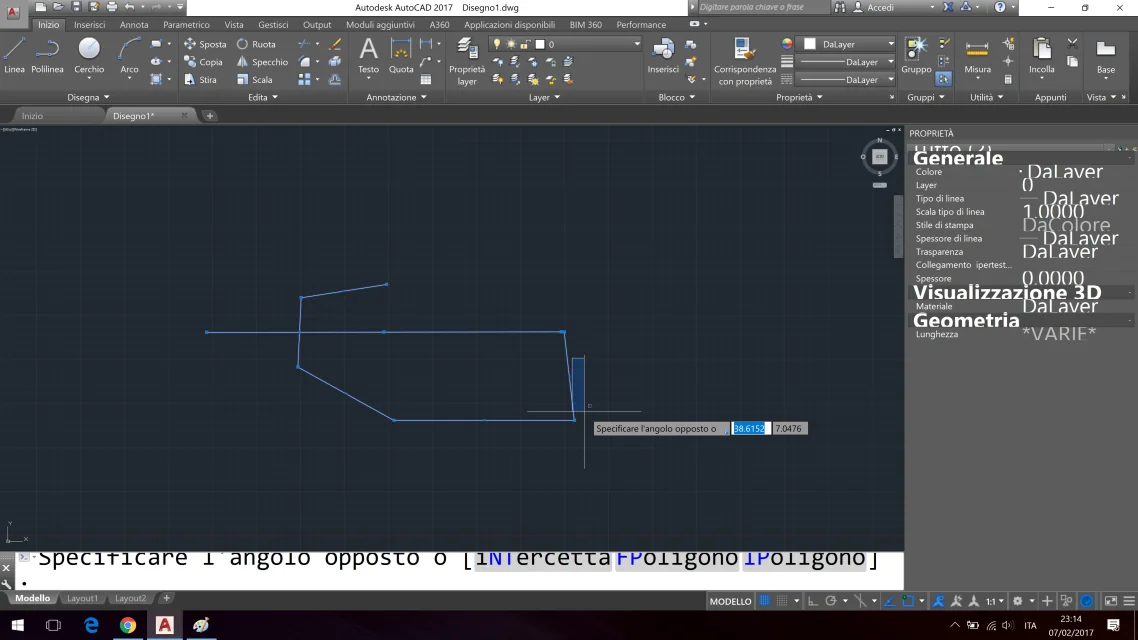Click the layer 0 color swatch
This screenshot has height=640, width=1138.
coord(540,44)
